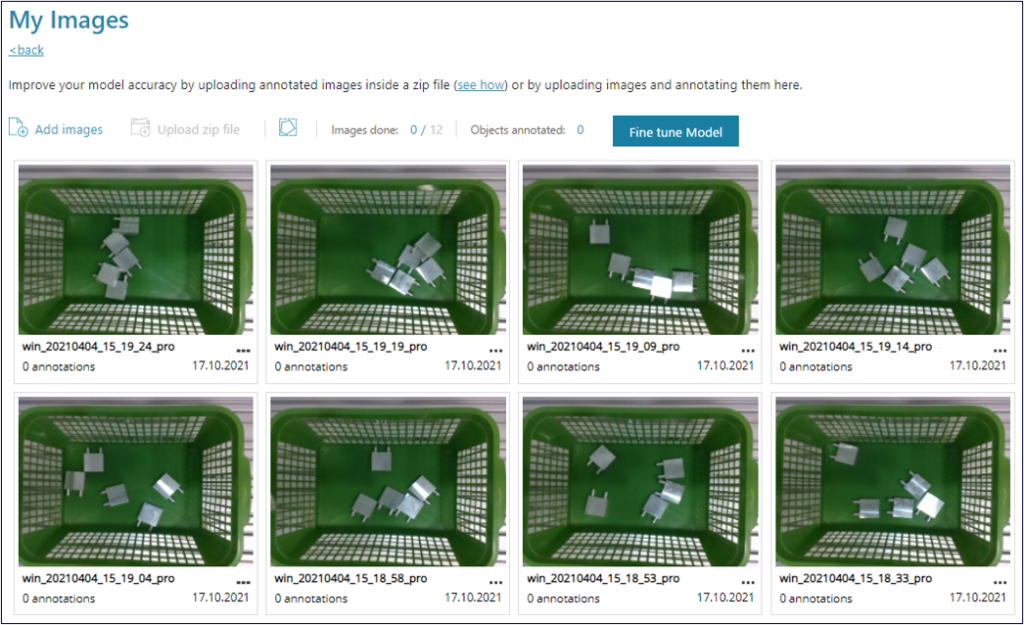Click '0 annotations' under win_20210404_15_19_19_pro
Viewport: 1024px width, 625px height.
point(311,367)
